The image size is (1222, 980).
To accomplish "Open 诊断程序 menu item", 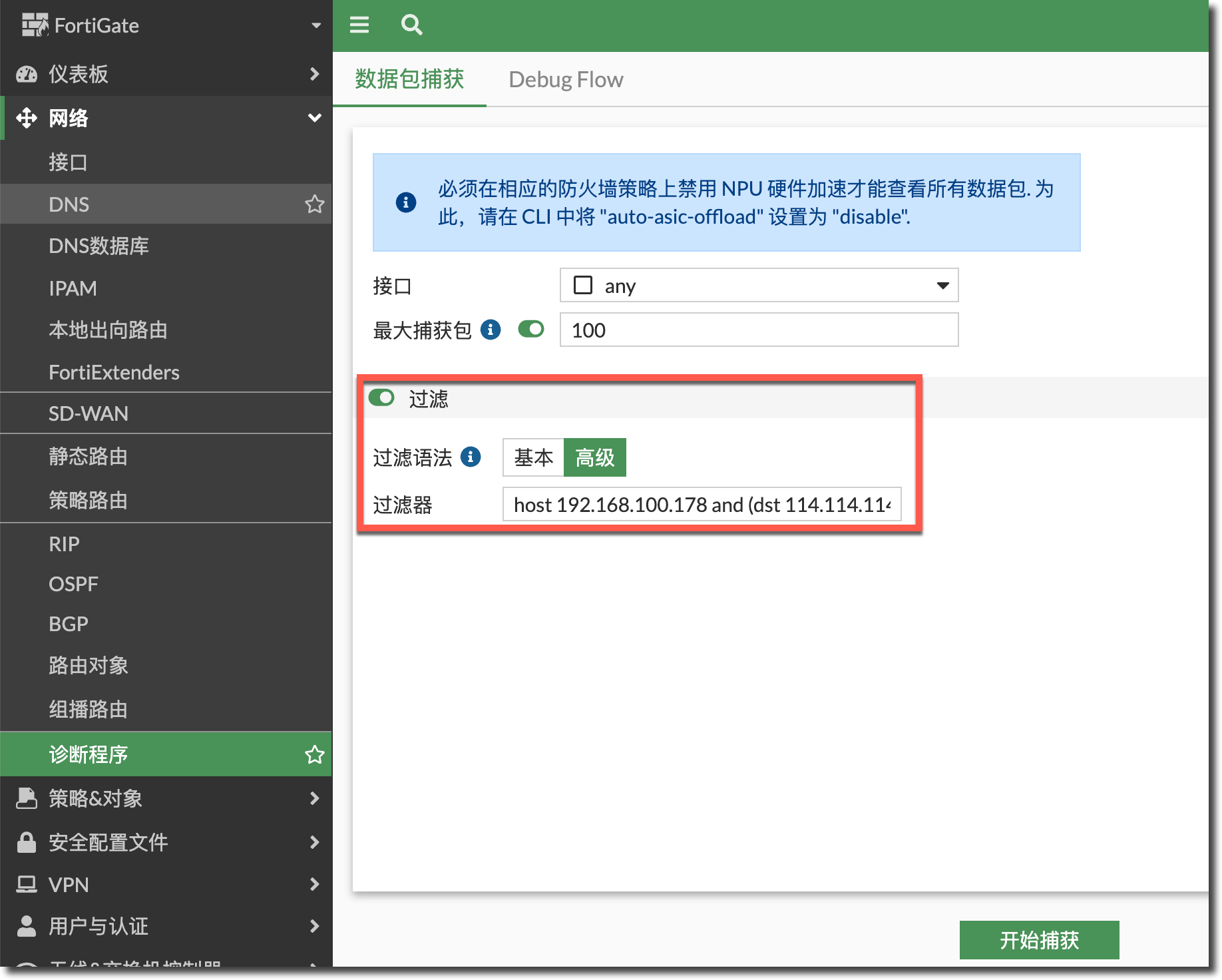I will coord(166,754).
